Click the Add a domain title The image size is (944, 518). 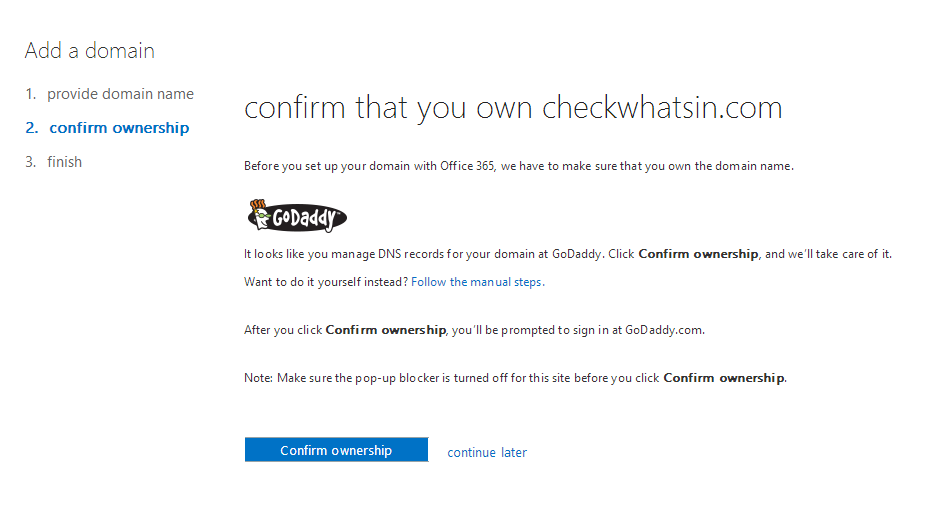coord(90,51)
